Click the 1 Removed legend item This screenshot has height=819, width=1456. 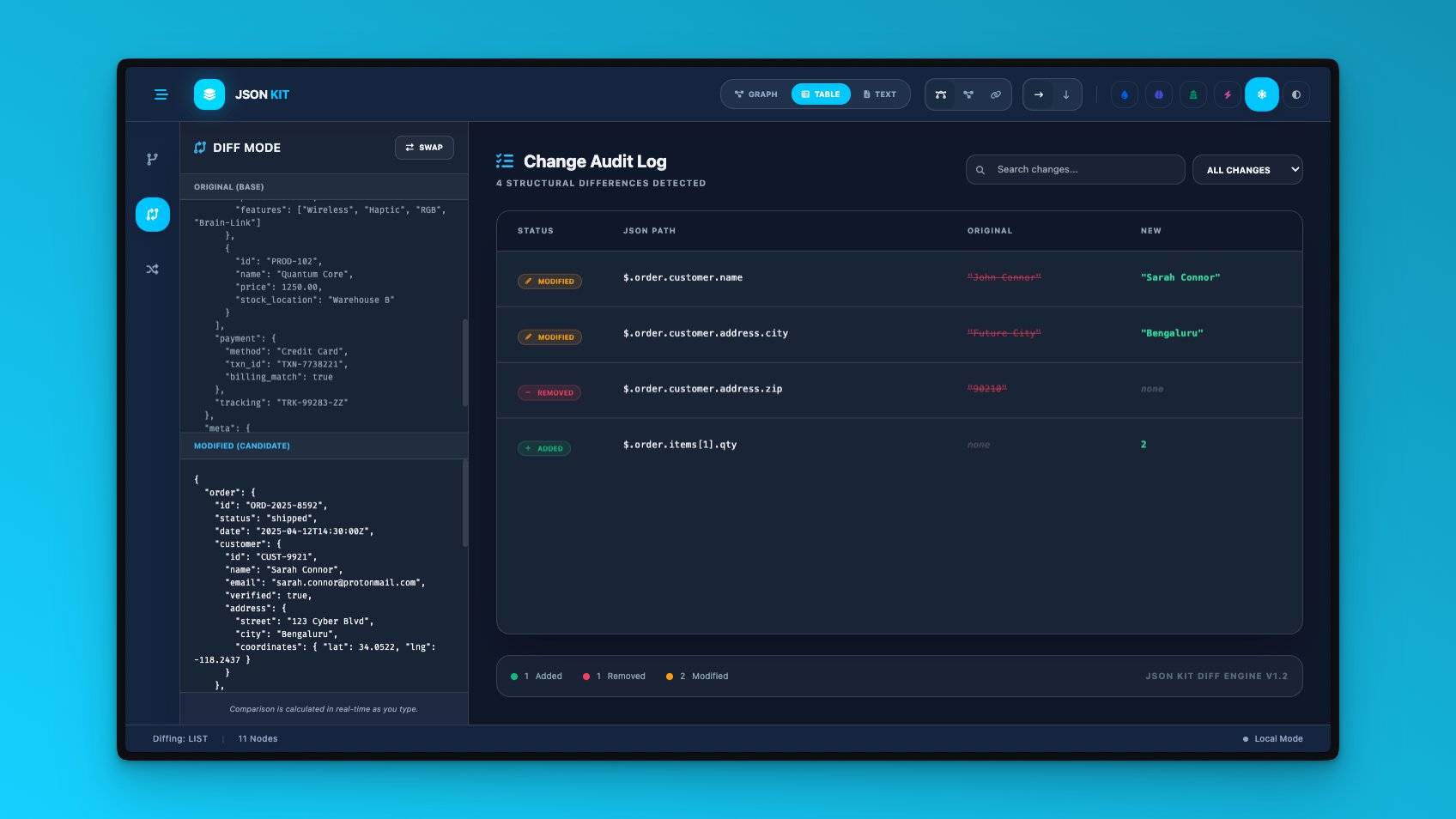614,676
